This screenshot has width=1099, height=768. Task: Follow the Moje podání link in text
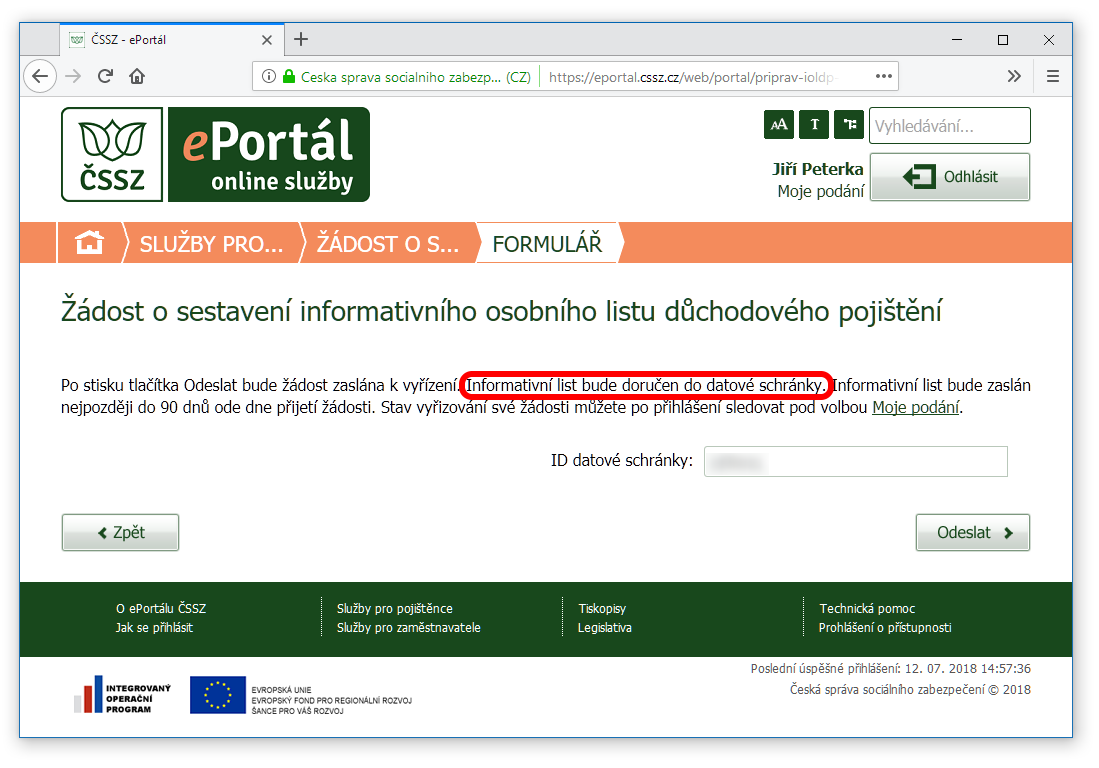(915, 407)
